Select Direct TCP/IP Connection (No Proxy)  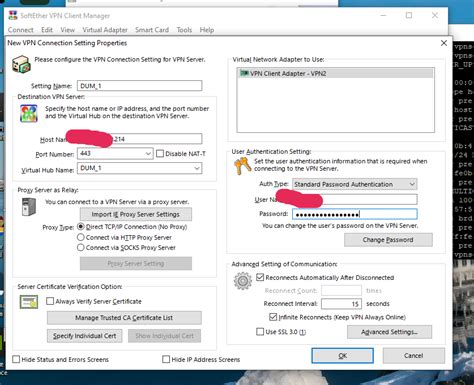[81, 227]
